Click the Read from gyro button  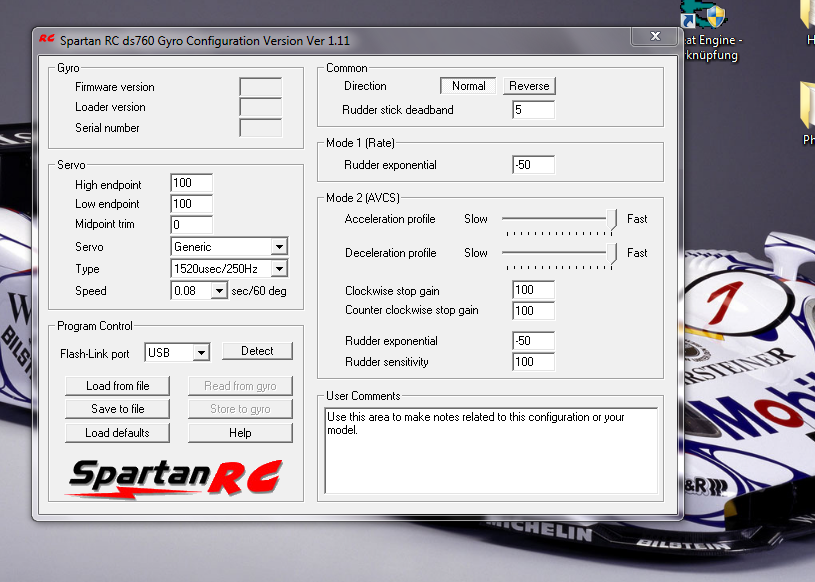240,386
